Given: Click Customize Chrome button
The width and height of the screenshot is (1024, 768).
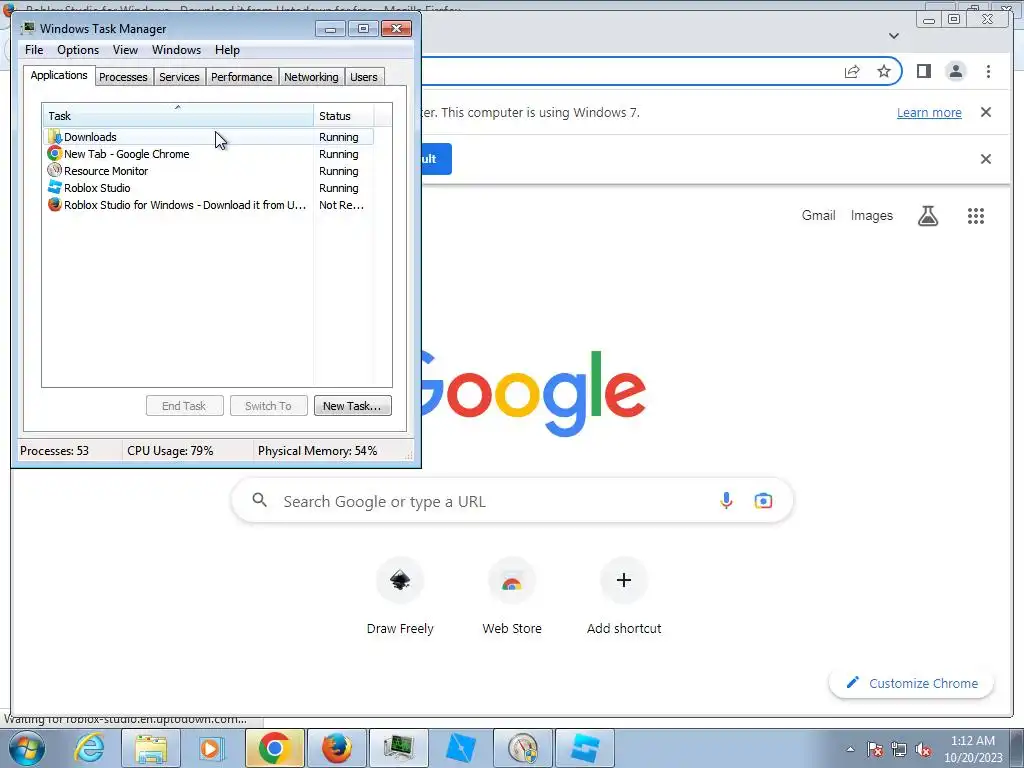Looking at the screenshot, I should pyautogui.click(x=912, y=683).
